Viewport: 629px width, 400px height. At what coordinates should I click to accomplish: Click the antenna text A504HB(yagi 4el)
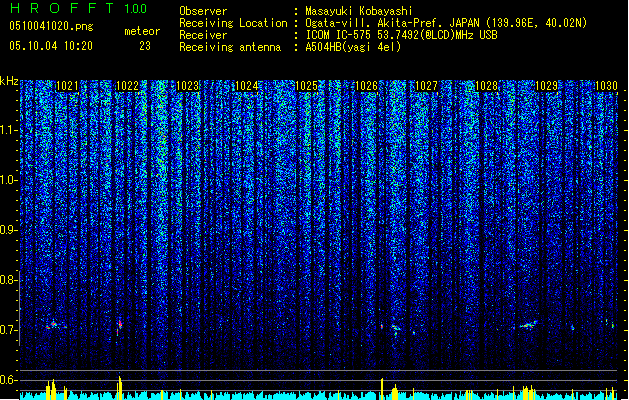click(353, 47)
